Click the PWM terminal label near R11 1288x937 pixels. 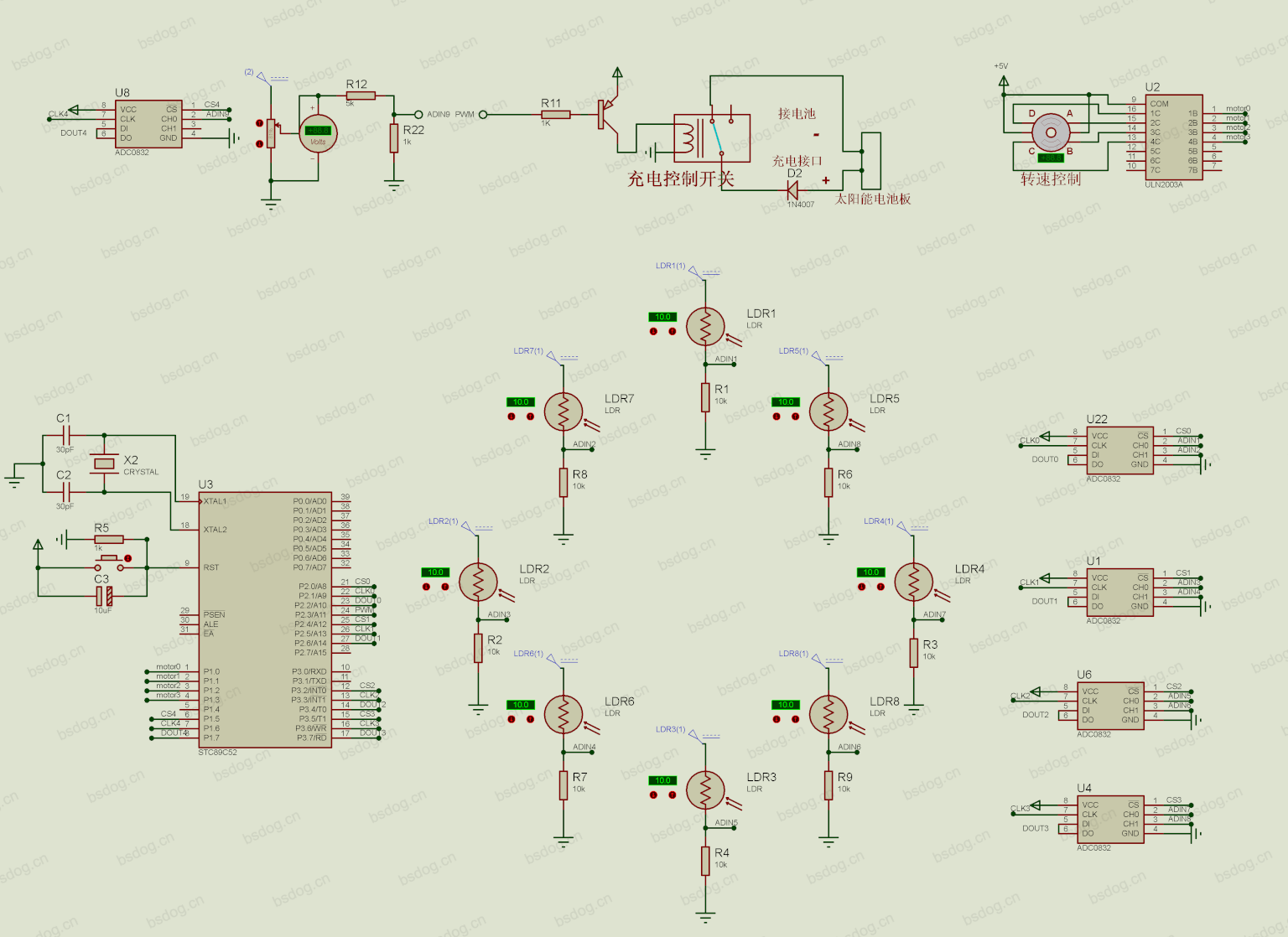(465, 114)
